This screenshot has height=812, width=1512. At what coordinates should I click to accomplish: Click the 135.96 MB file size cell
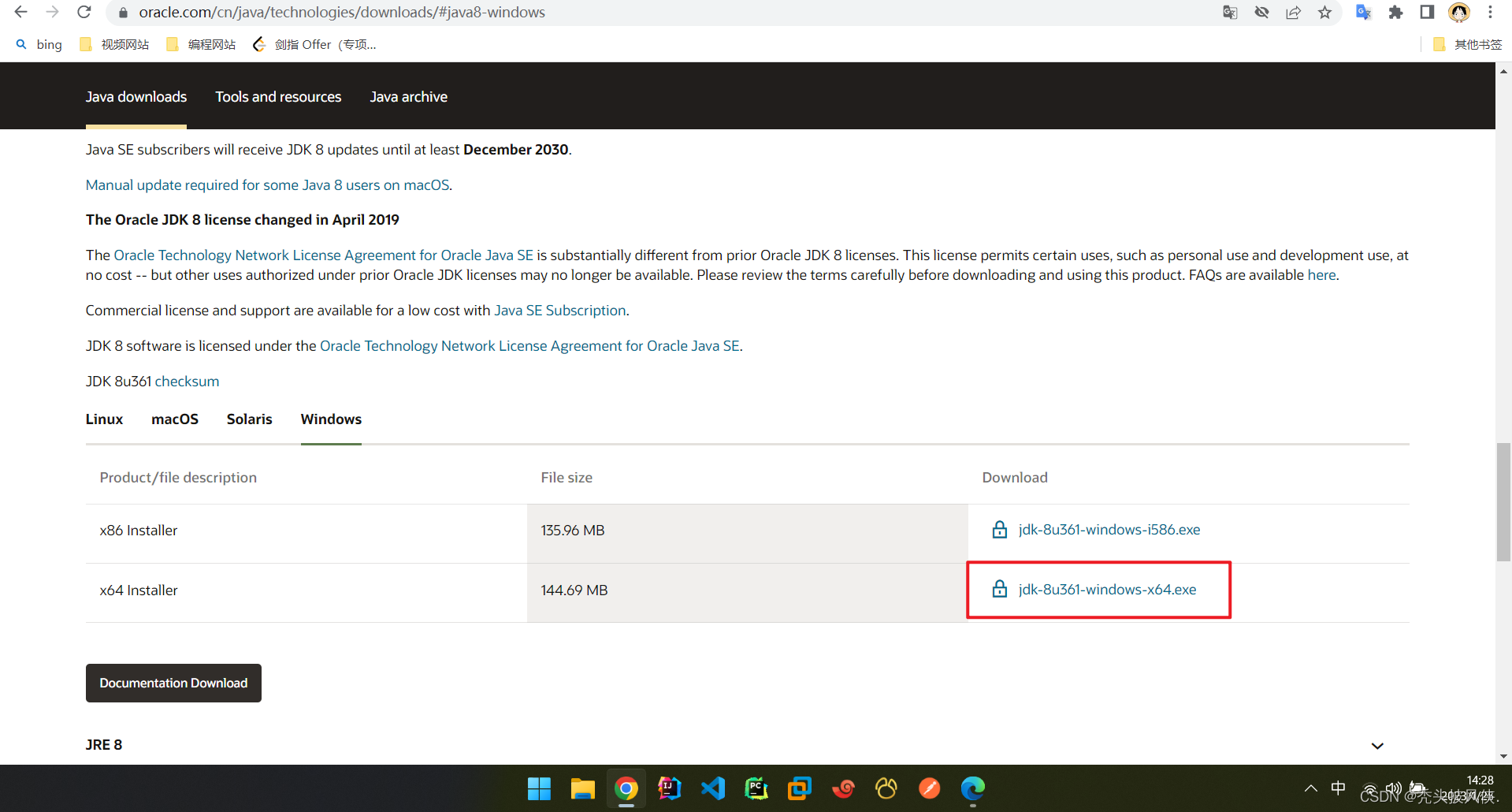tap(748, 534)
